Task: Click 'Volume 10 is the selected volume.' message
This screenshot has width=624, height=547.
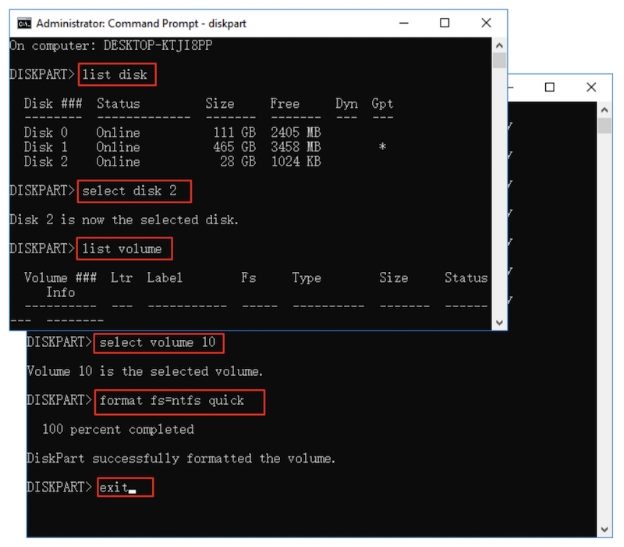Action: [x=145, y=371]
